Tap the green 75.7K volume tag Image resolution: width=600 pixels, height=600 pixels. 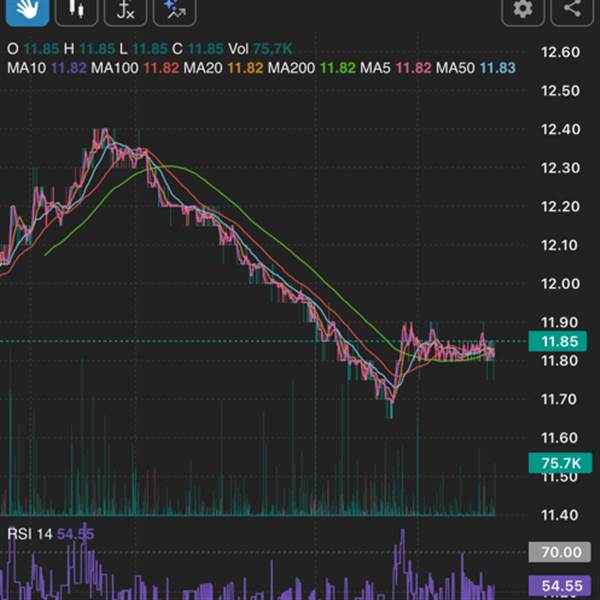pyautogui.click(x=560, y=463)
